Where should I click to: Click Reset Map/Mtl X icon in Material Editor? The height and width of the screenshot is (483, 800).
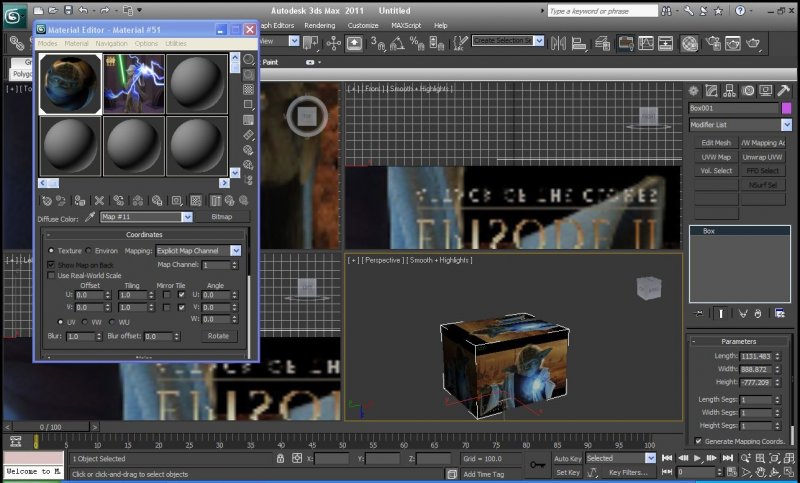[99, 201]
